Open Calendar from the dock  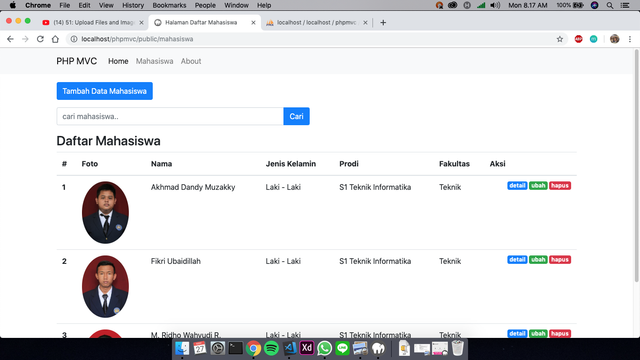click(200, 348)
